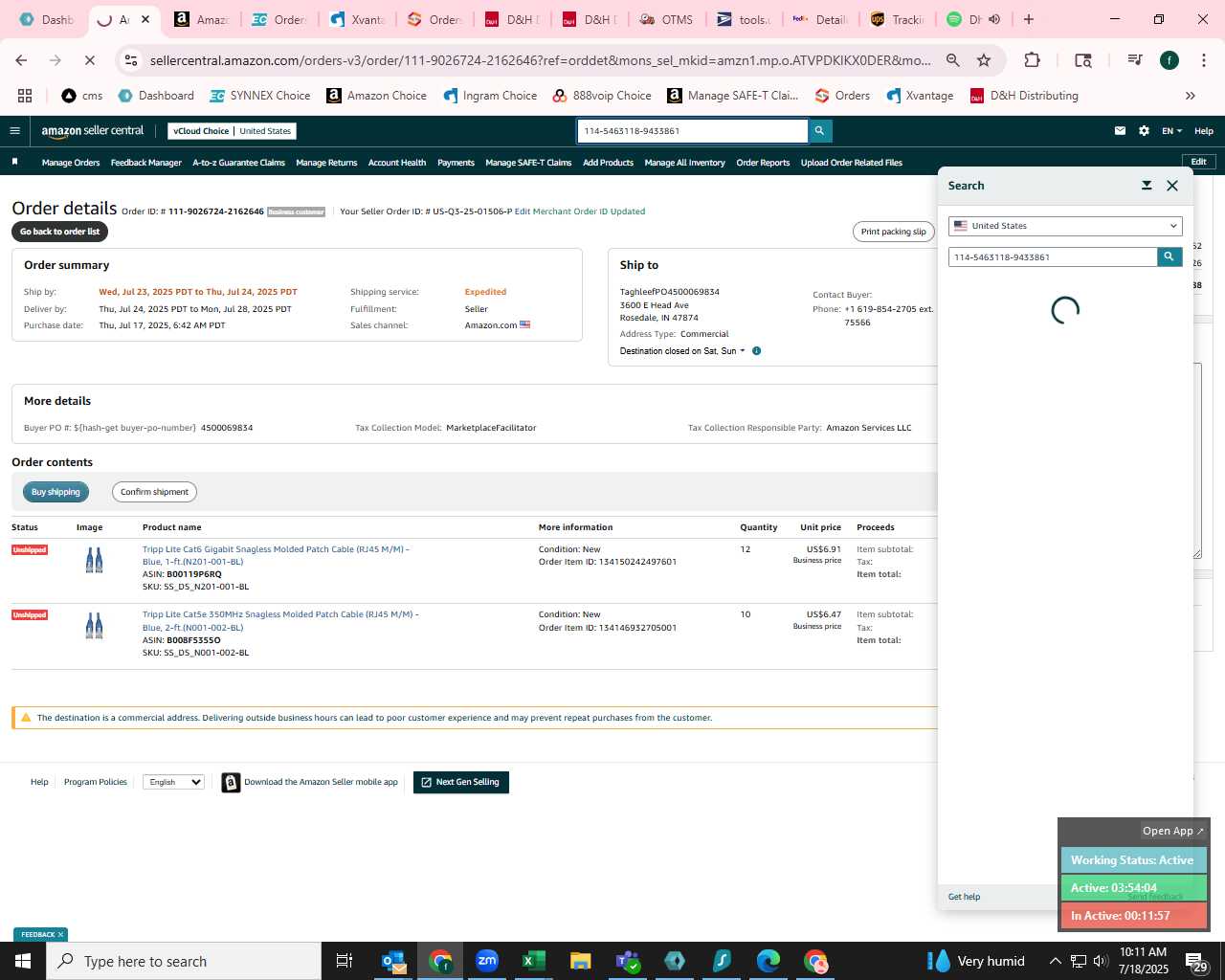Minimize the Search panel
The width and height of the screenshot is (1225, 980).
point(1147,186)
